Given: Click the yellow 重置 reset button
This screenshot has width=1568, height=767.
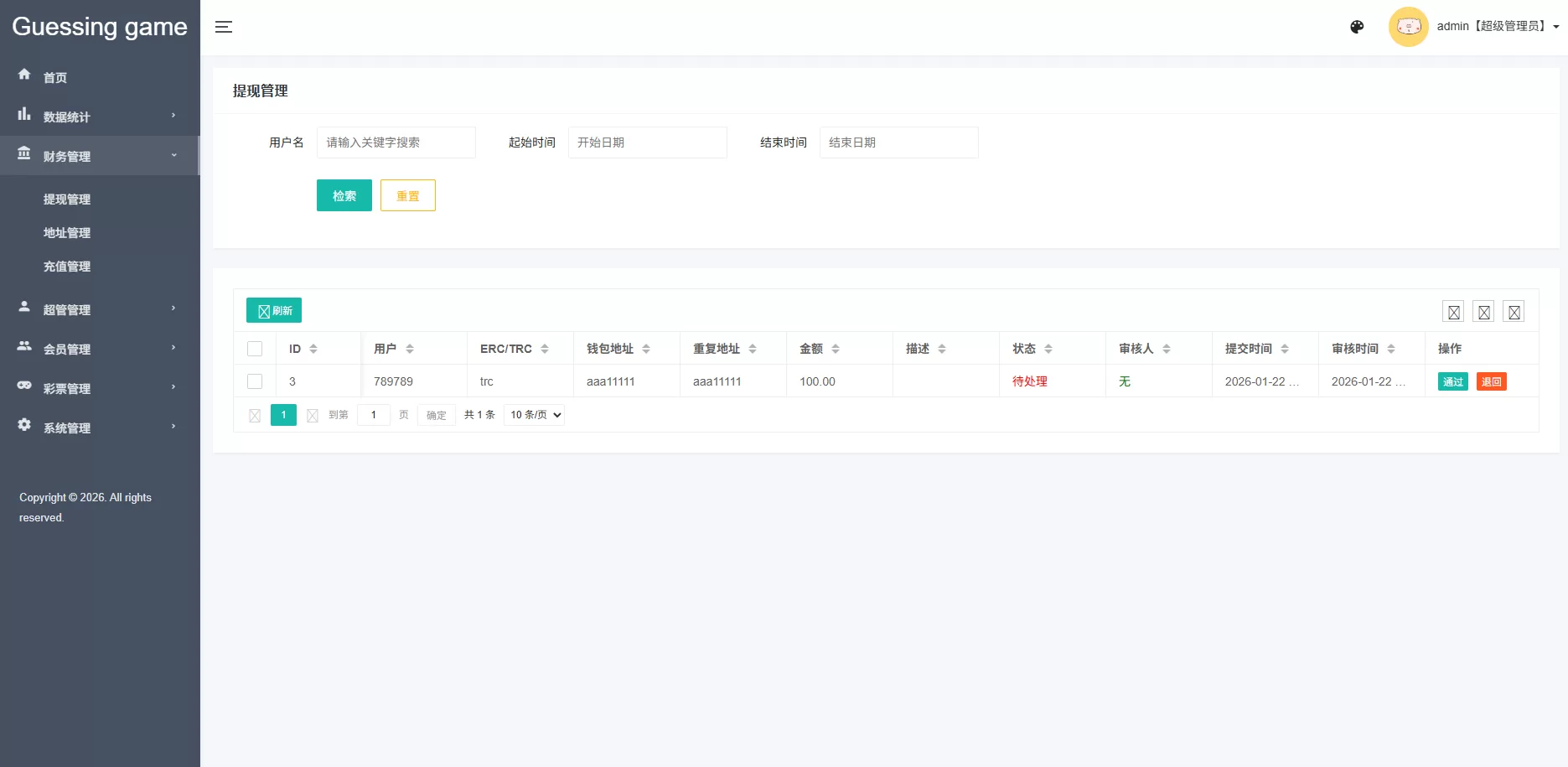Looking at the screenshot, I should pyautogui.click(x=408, y=195).
